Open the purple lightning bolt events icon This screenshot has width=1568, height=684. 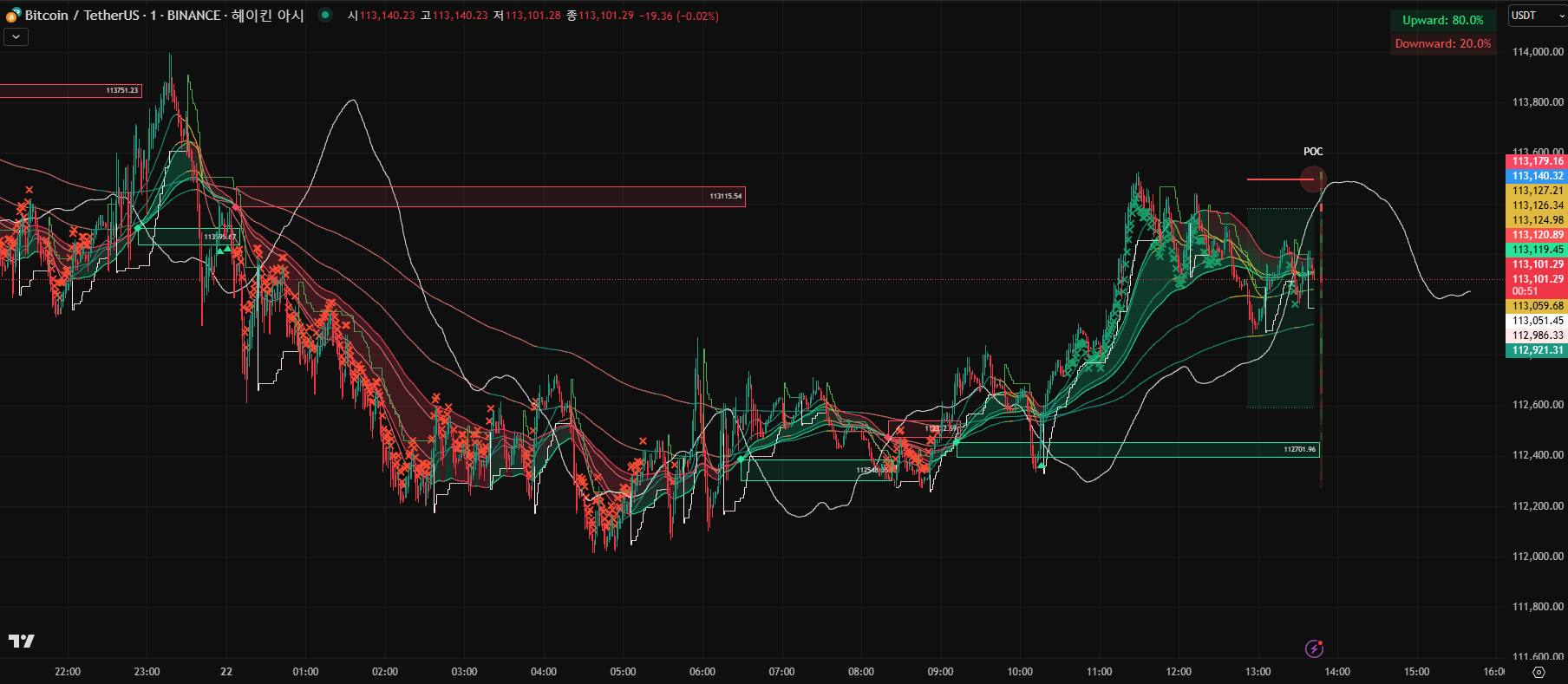[1314, 648]
